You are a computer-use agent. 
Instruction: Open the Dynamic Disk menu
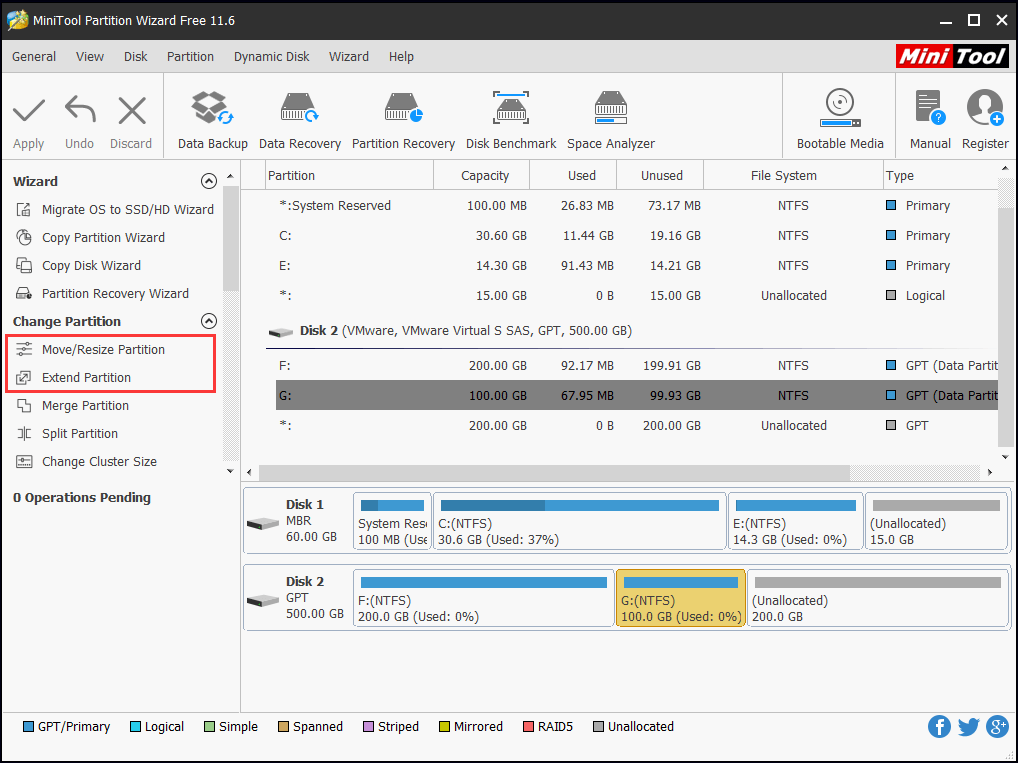pyautogui.click(x=271, y=57)
